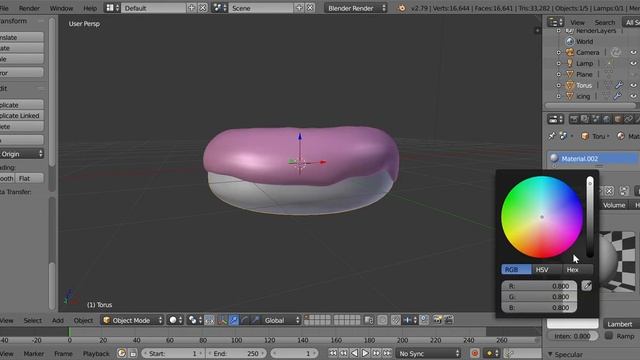Image resolution: width=640 pixels, height=360 pixels.
Task: Click the Camera object icon in the outliner
Action: (x=570, y=52)
